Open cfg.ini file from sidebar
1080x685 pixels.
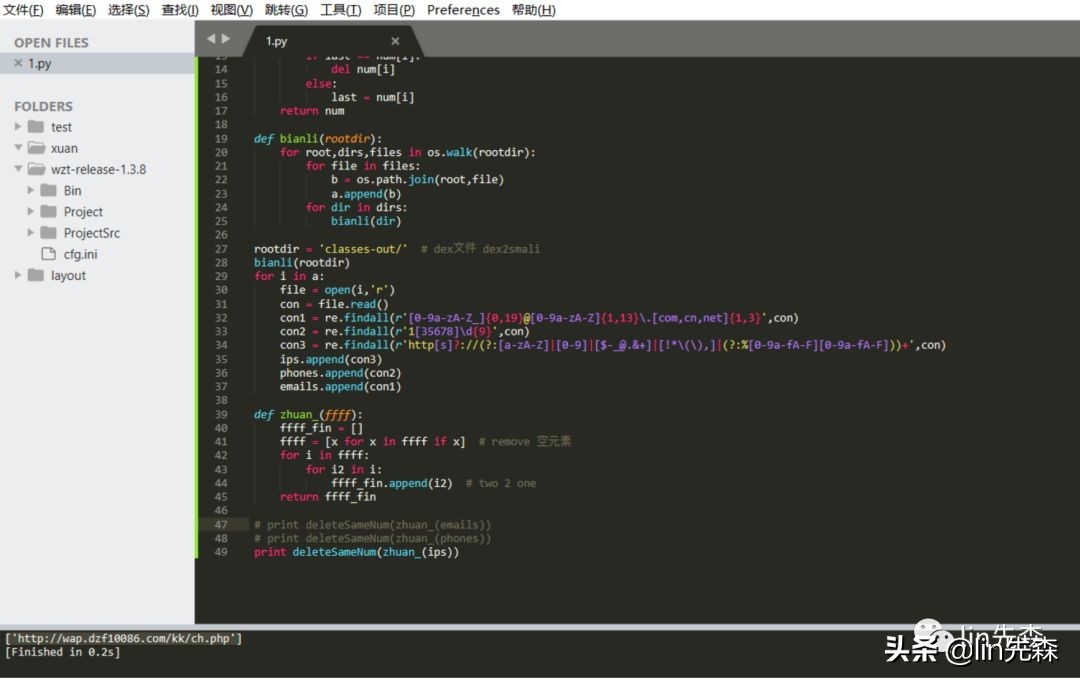(x=81, y=255)
